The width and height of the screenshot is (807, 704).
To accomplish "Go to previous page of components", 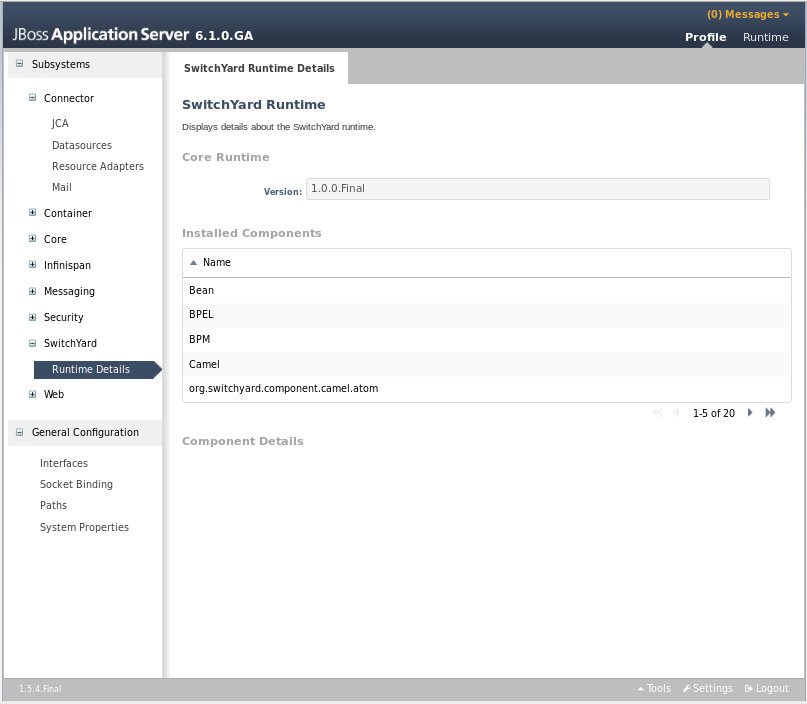I will click(x=677, y=413).
